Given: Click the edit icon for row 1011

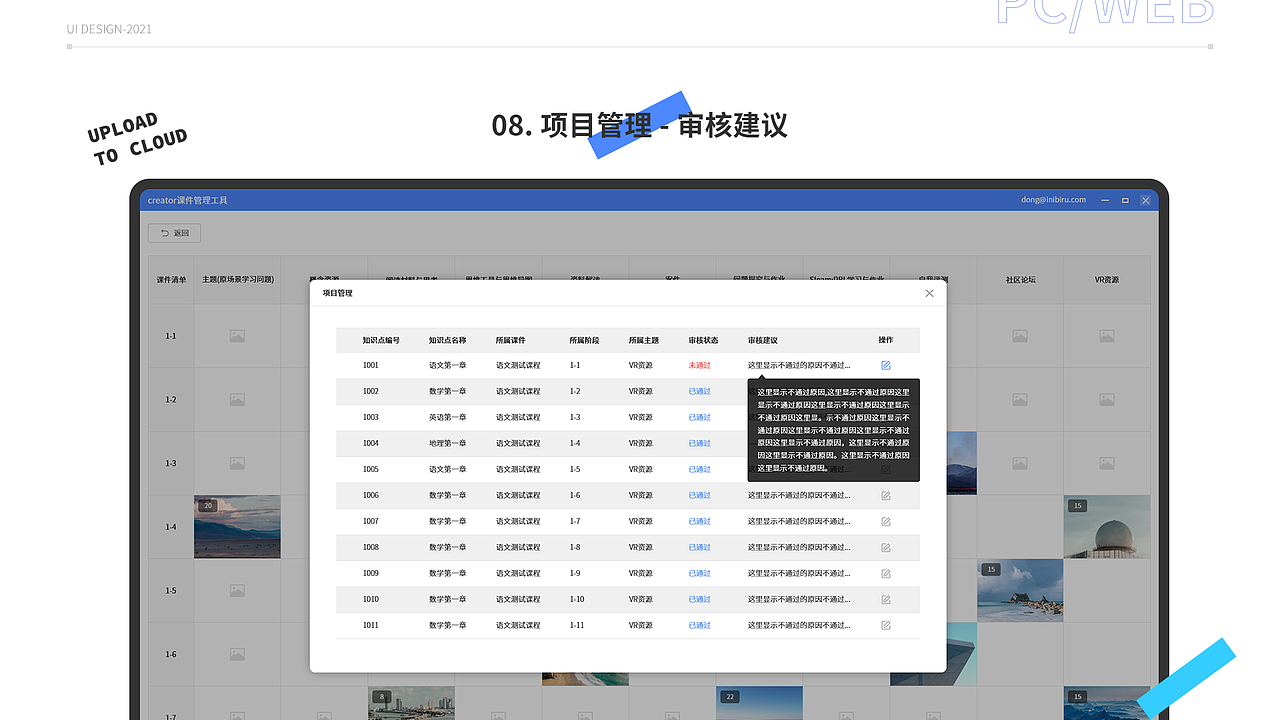Looking at the screenshot, I should click(885, 625).
